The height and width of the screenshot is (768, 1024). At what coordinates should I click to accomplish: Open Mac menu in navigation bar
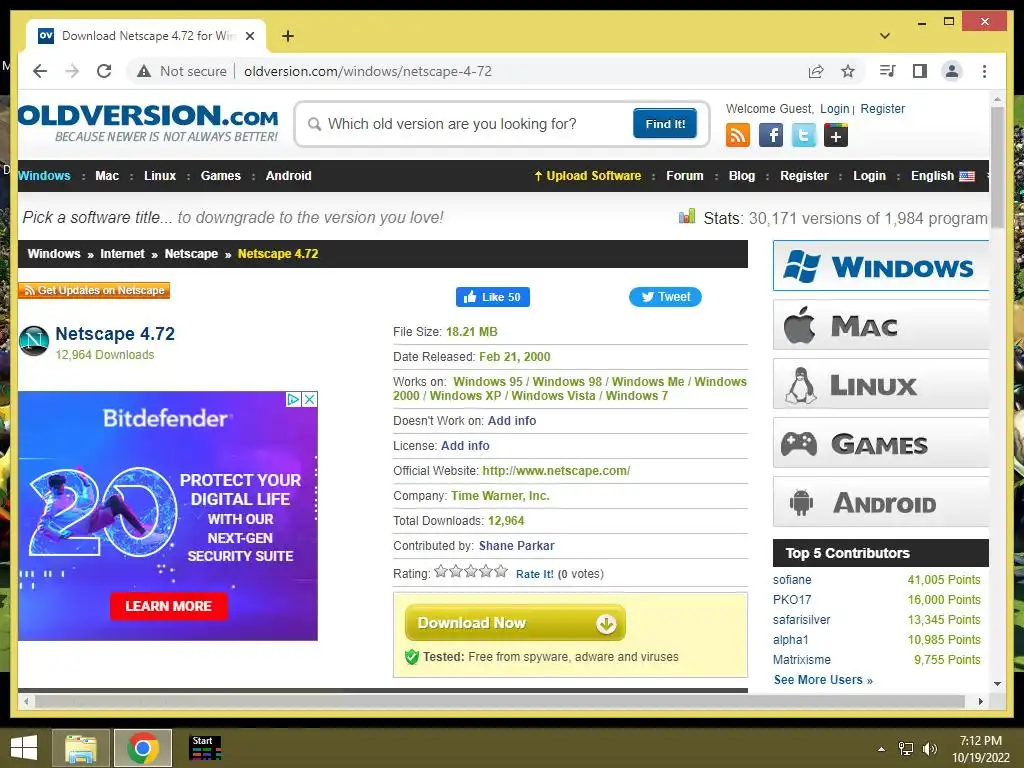point(107,176)
